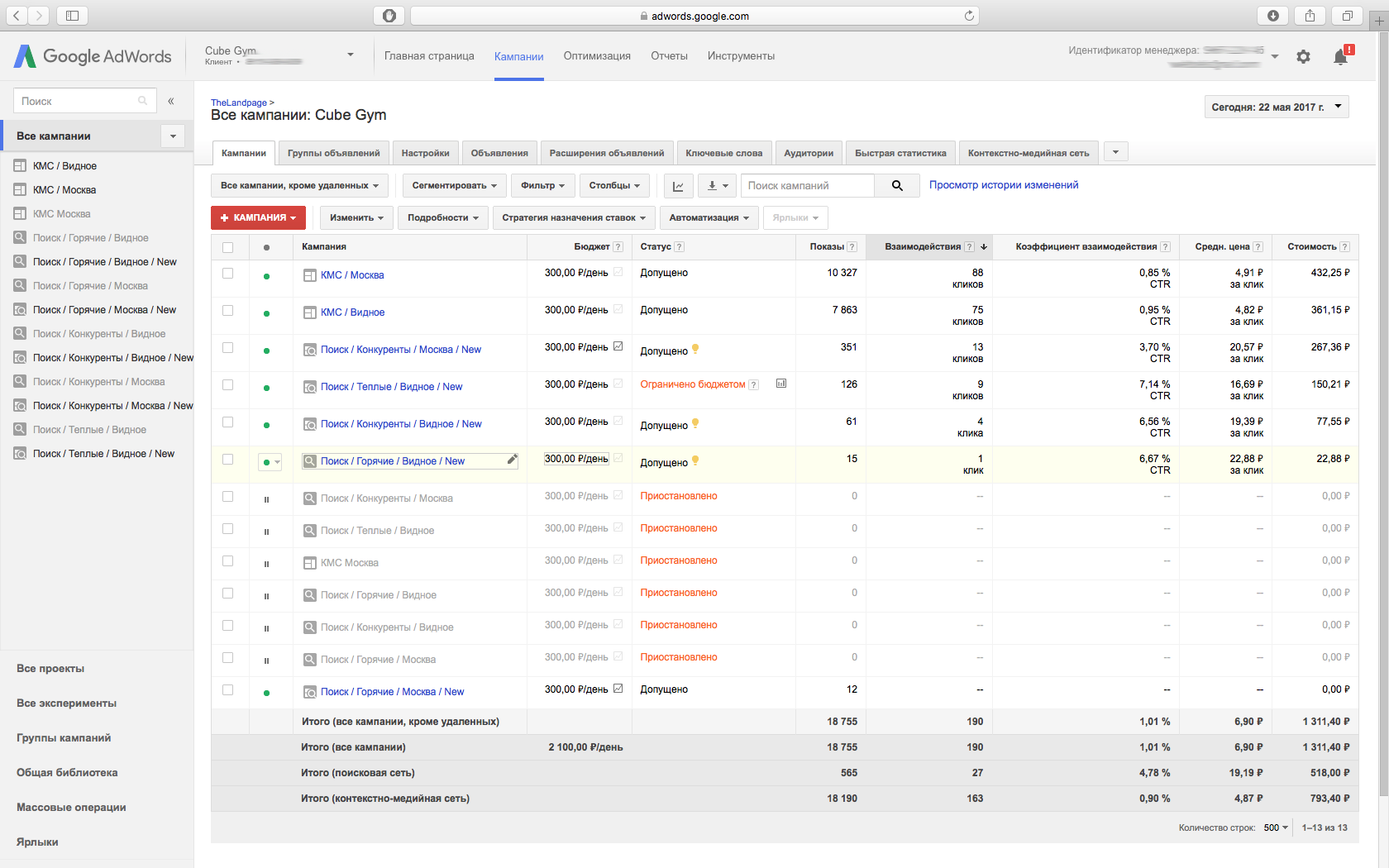1389x868 pixels.
Task: Click the campaign search magnifier button
Action: click(x=897, y=186)
